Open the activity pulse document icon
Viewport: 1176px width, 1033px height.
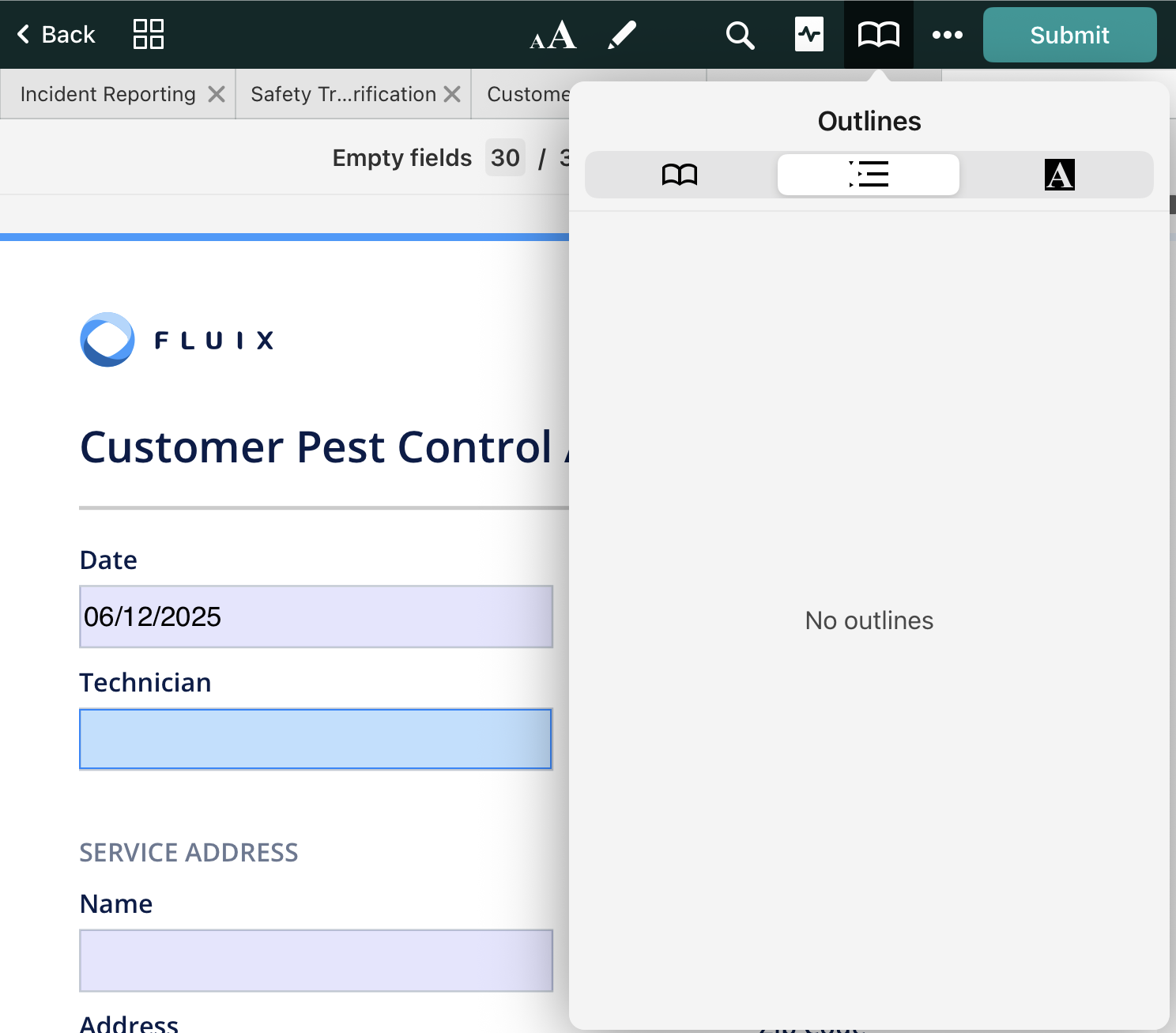click(x=809, y=35)
